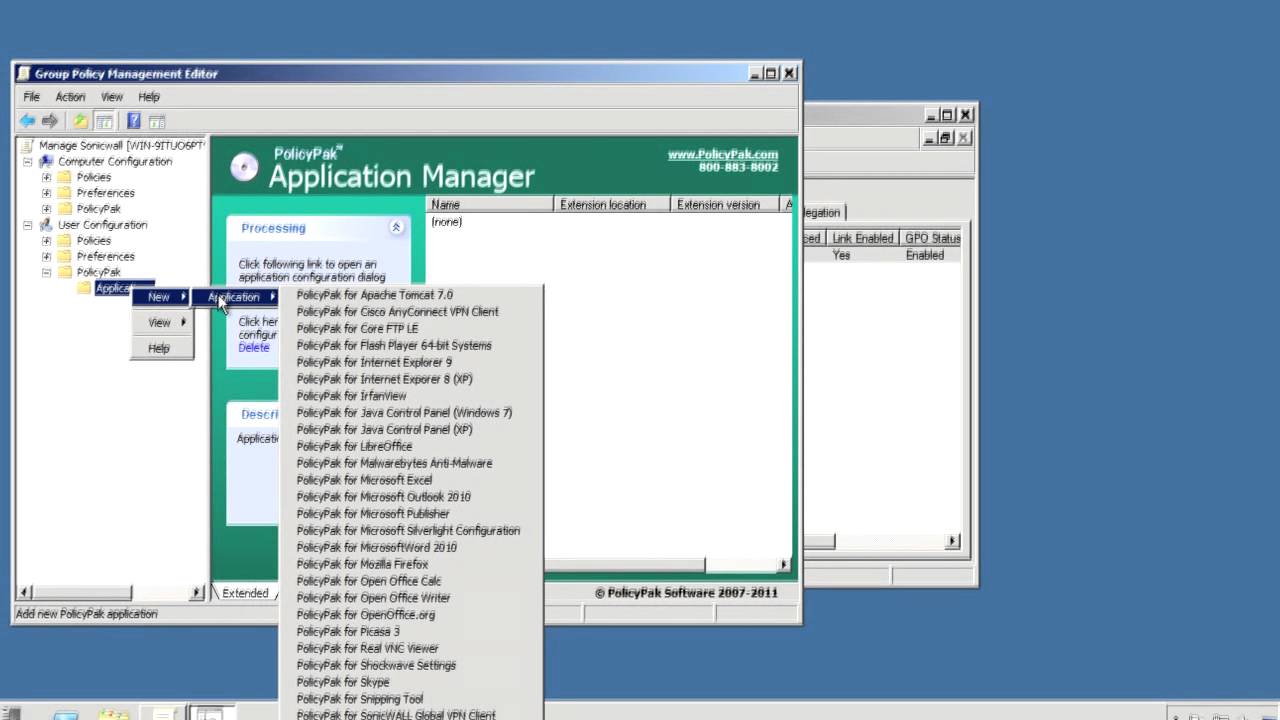The height and width of the screenshot is (720, 1280).
Task: Choose View in the context menu
Action: pyautogui.click(x=162, y=323)
